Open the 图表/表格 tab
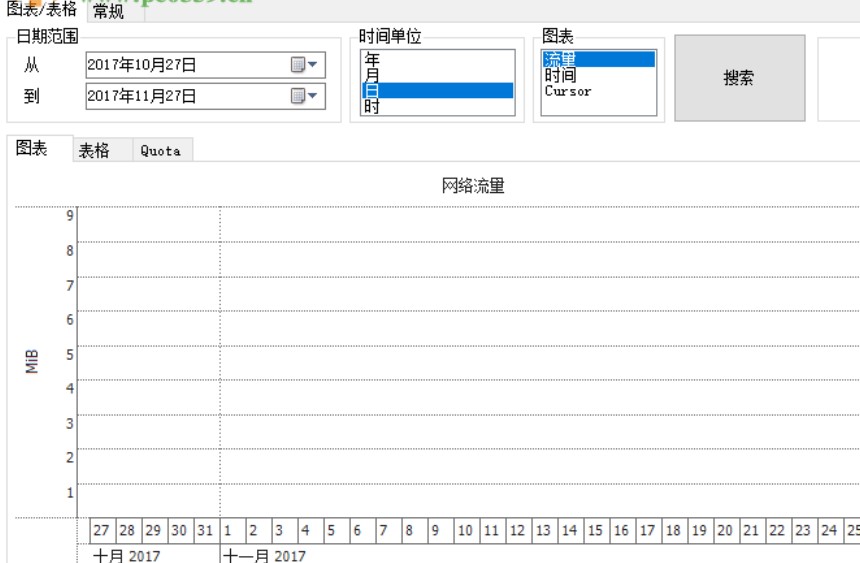This screenshot has width=860, height=563. (42, 9)
